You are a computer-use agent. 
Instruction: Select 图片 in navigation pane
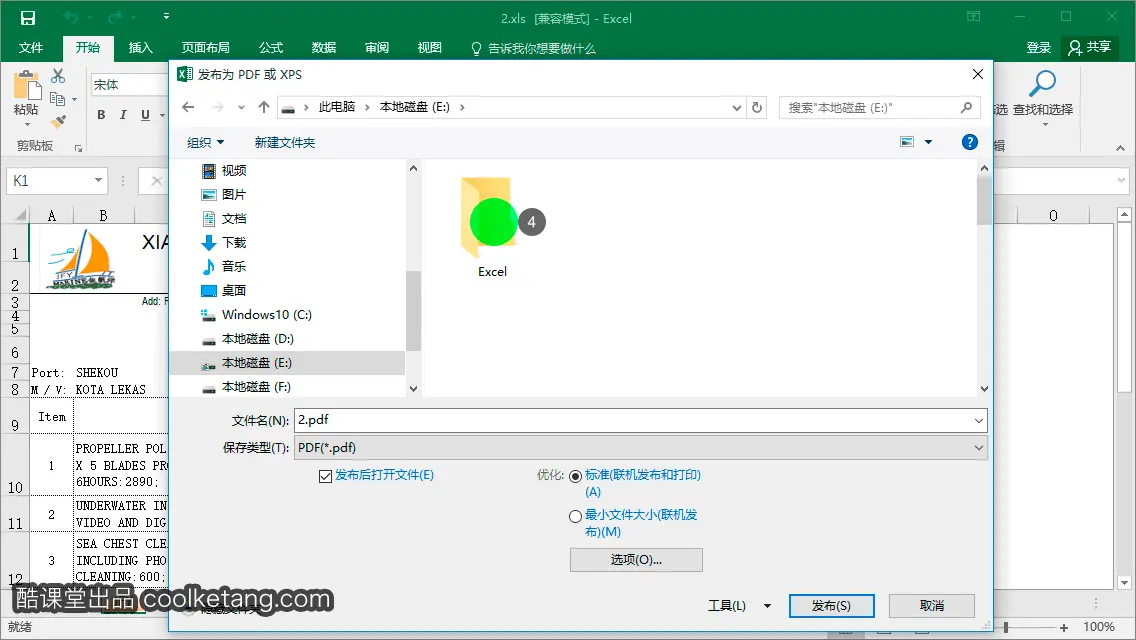click(x=234, y=194)
